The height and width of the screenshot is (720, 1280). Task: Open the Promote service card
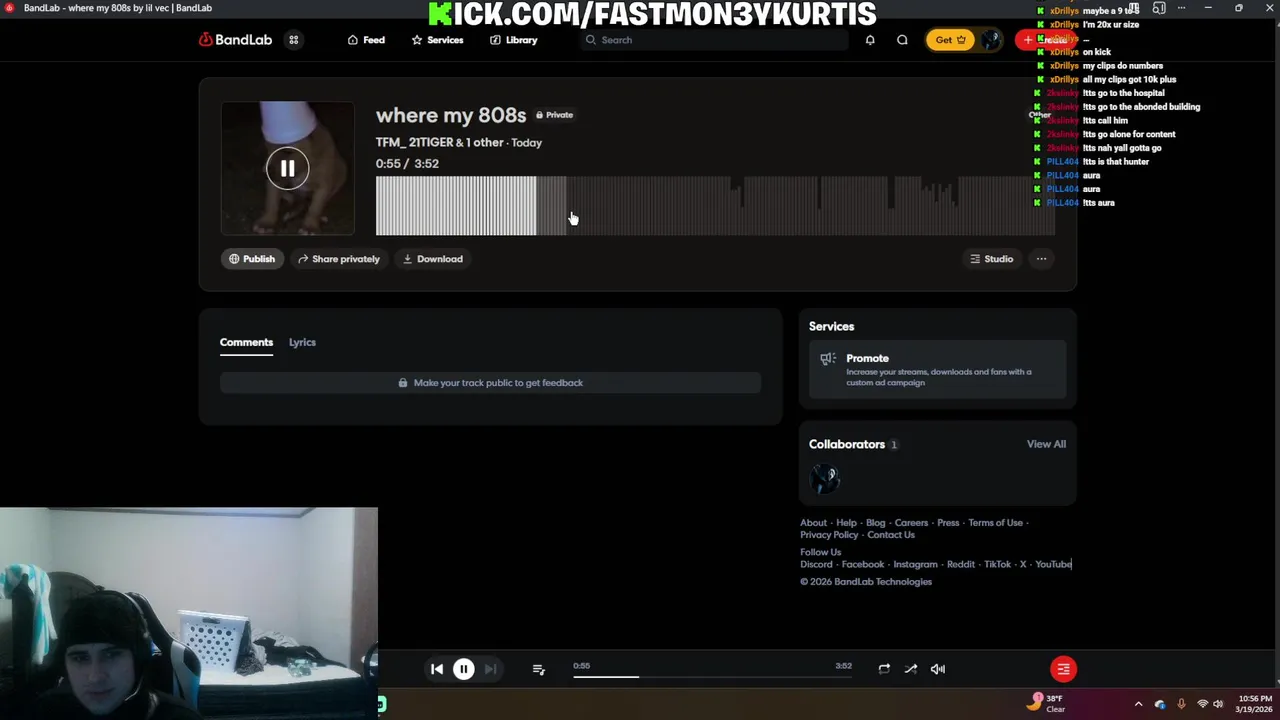point(937,369)
